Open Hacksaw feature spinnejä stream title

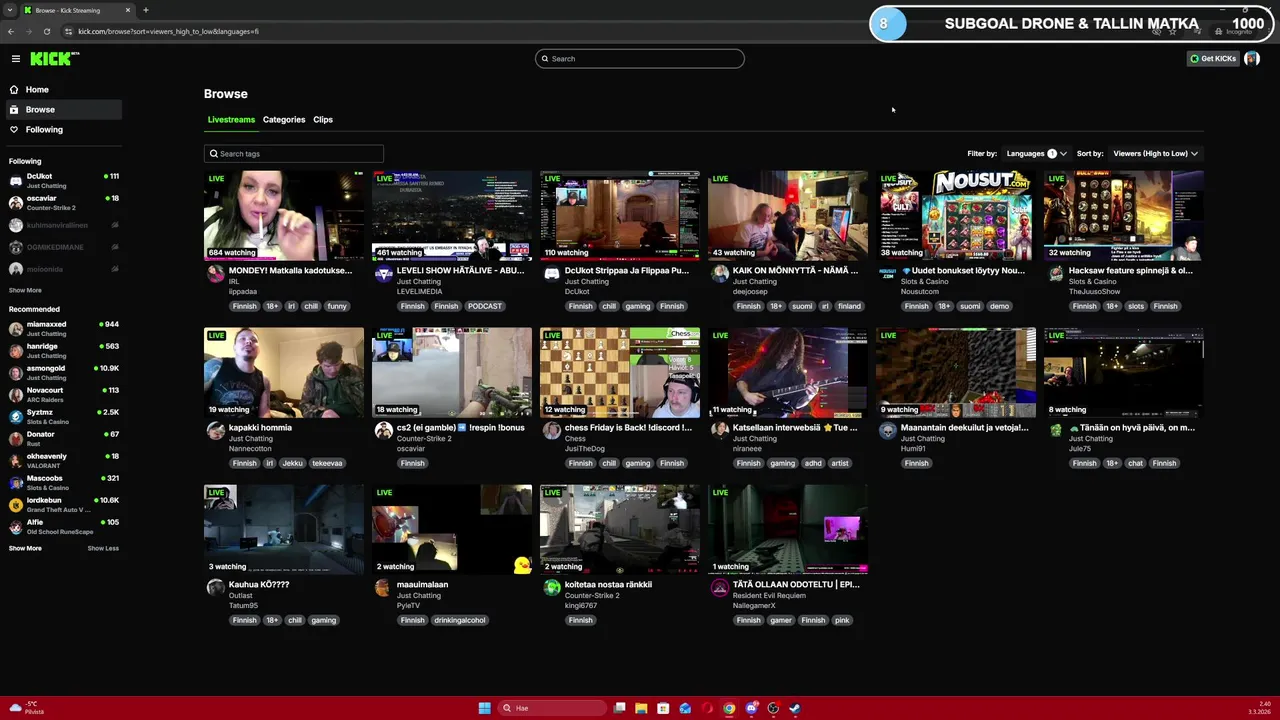pyautogui.click(x=1130, y=270)
